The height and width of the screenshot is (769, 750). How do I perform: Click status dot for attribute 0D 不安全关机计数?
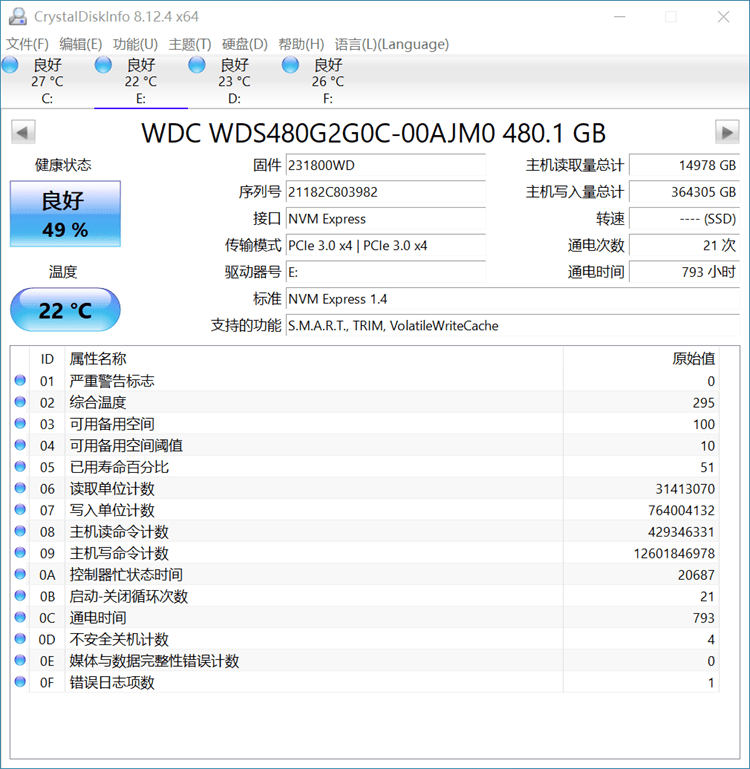tap(20, 639)
